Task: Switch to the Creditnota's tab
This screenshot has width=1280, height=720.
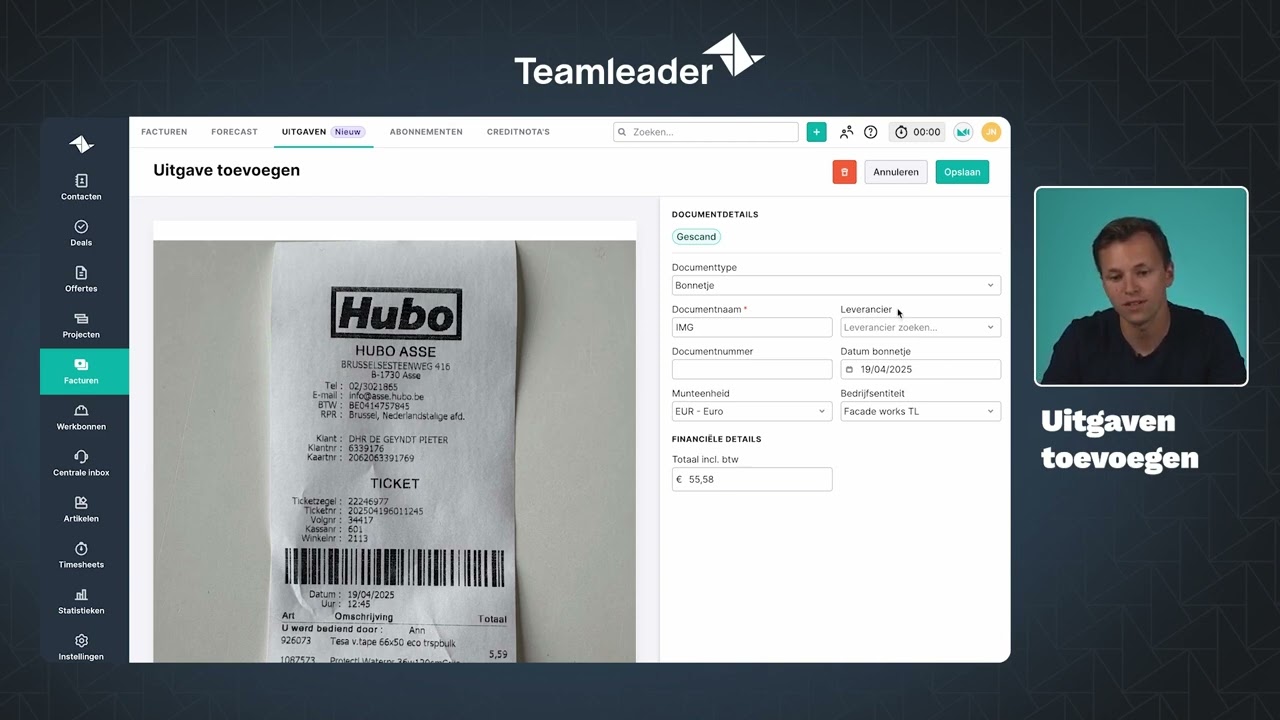Action: (518, 132)
